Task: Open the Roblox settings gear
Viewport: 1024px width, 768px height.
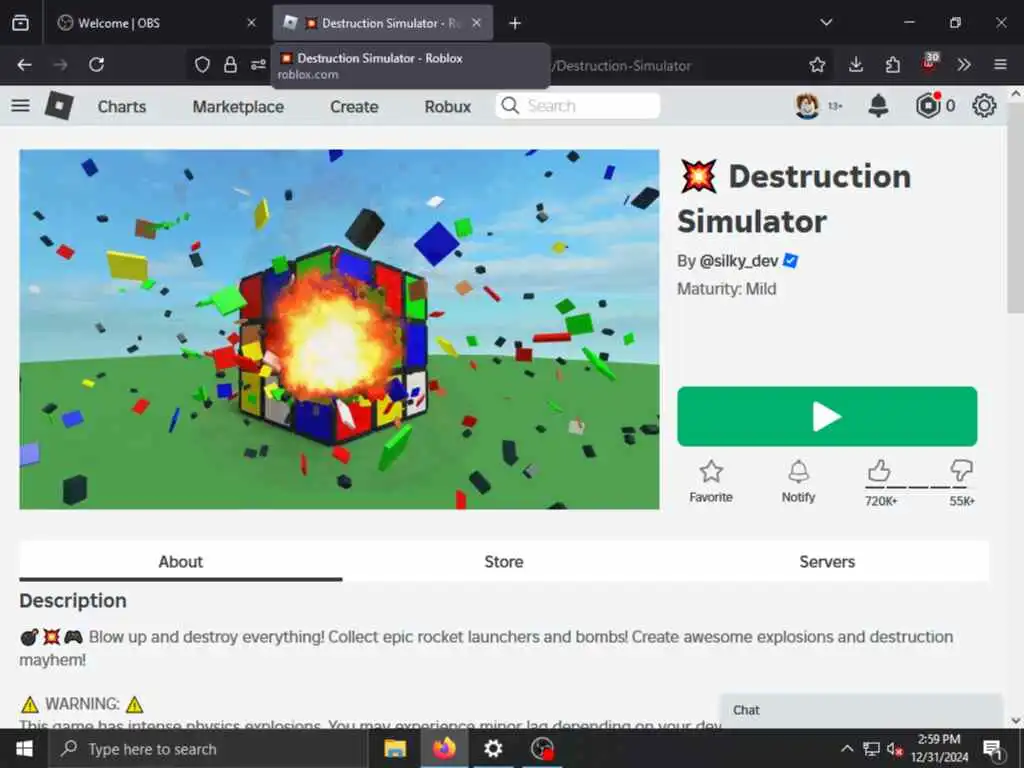Action: pos(984,105)
